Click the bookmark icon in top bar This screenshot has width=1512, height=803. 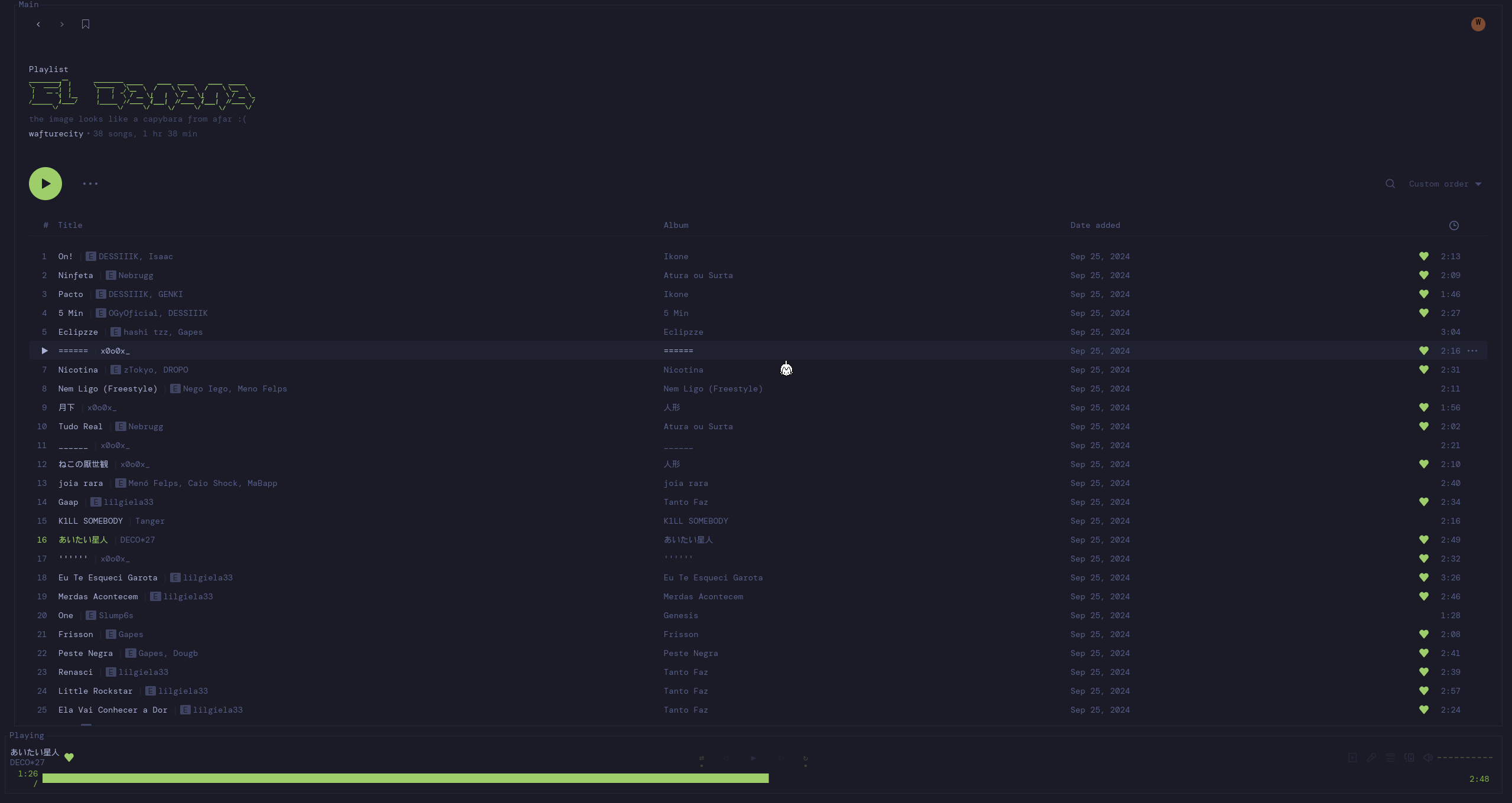click(x=86, y=24)
